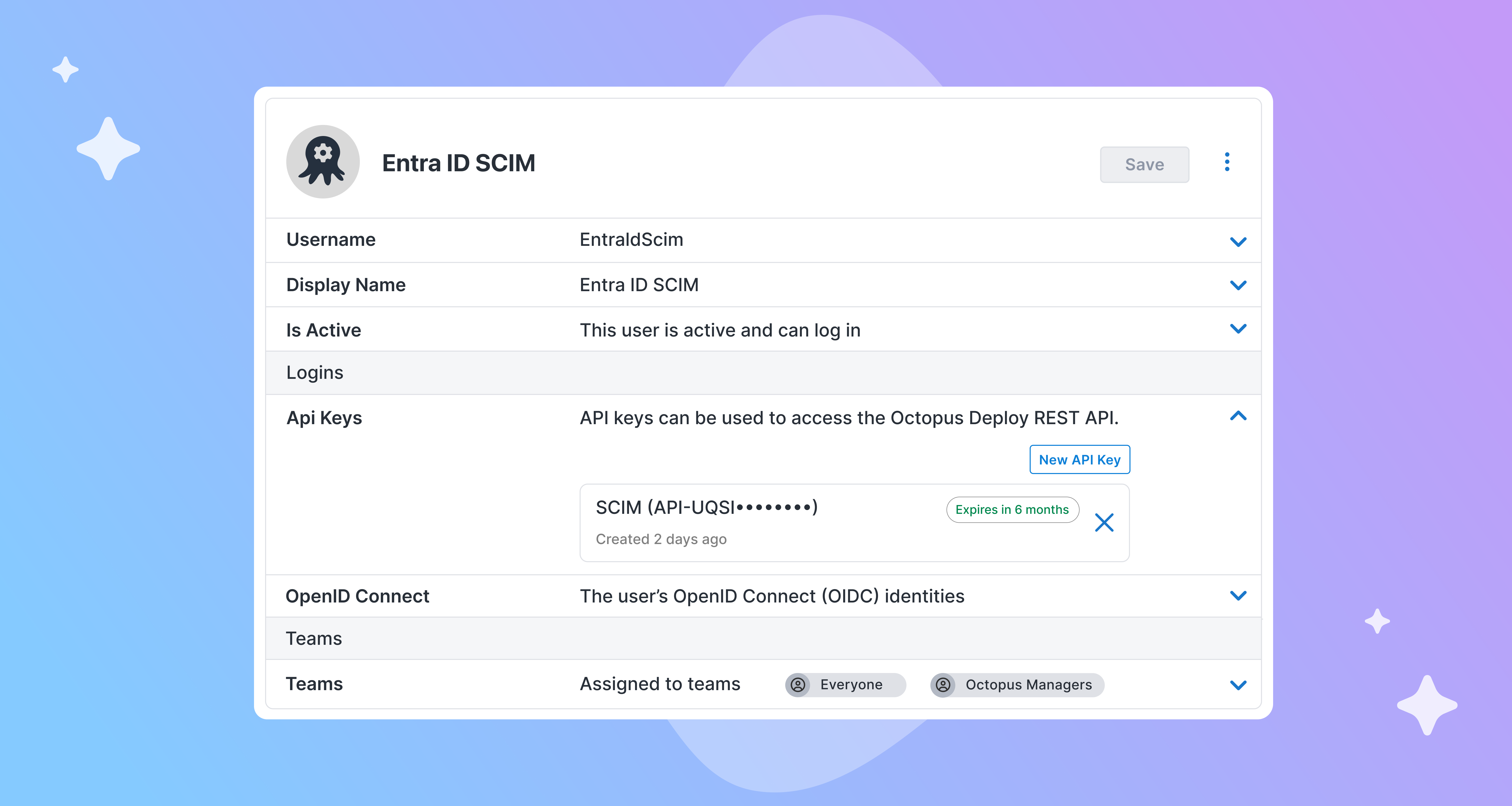Expand the Teams assignment row

click(1239, 685)
